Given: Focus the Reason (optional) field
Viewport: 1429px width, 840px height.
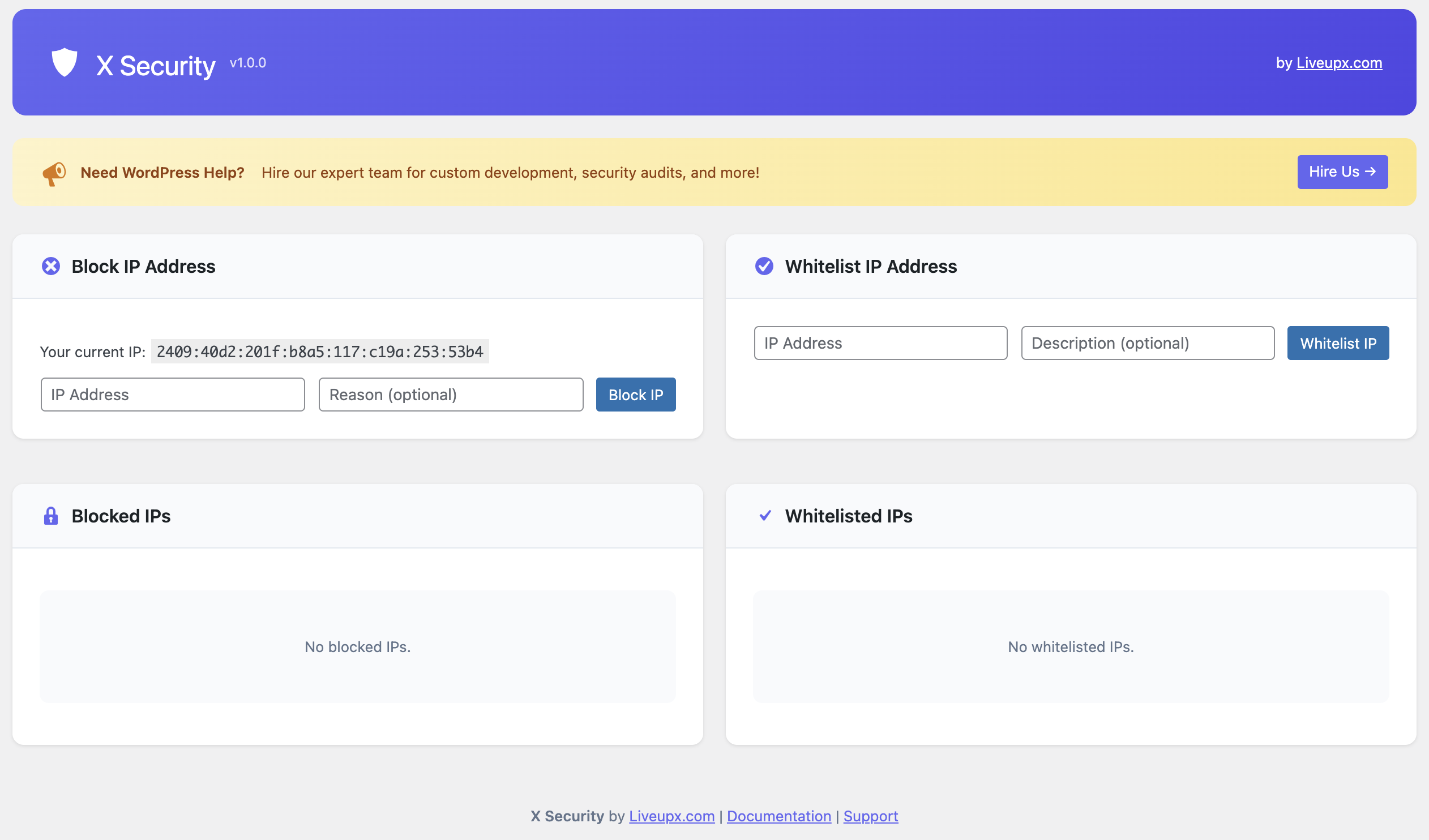Looking at the screenshot, I should (x=451, y=395).
